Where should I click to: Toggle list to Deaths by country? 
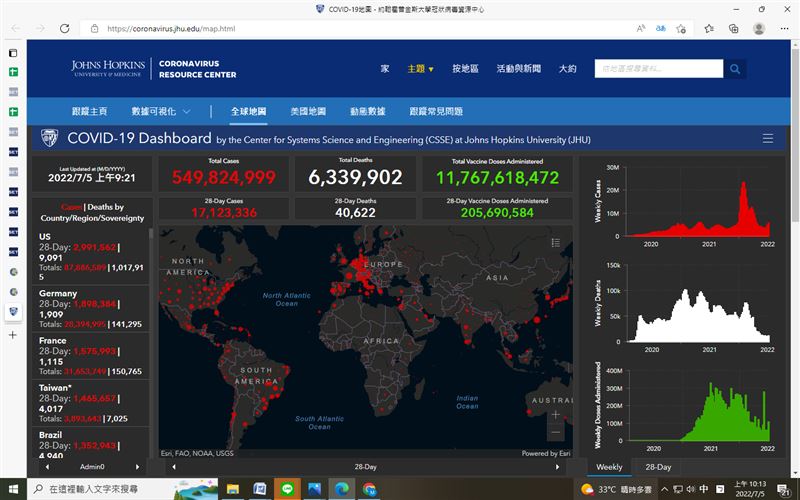tap(105, 207)
